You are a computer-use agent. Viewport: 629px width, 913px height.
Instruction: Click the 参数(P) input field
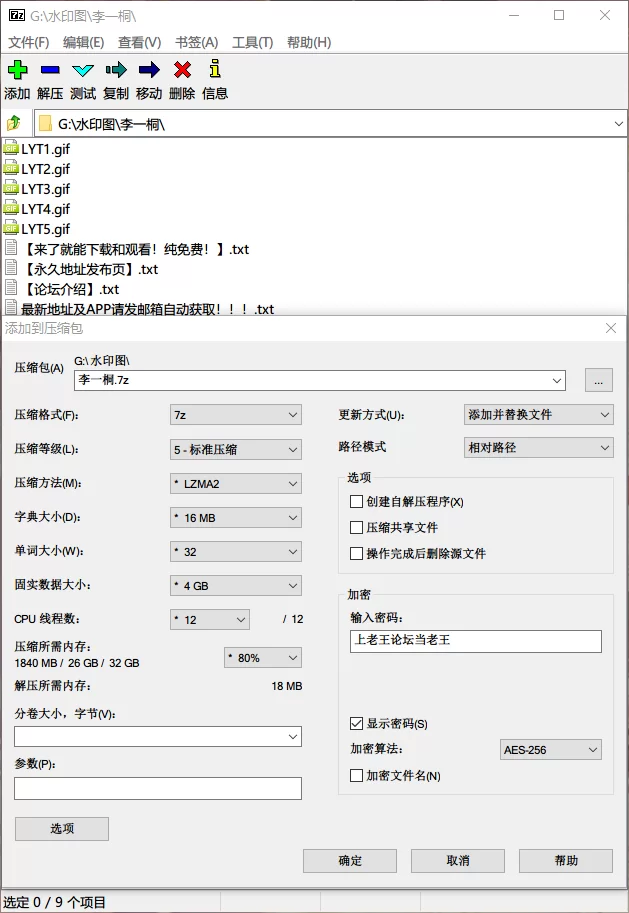158,788
